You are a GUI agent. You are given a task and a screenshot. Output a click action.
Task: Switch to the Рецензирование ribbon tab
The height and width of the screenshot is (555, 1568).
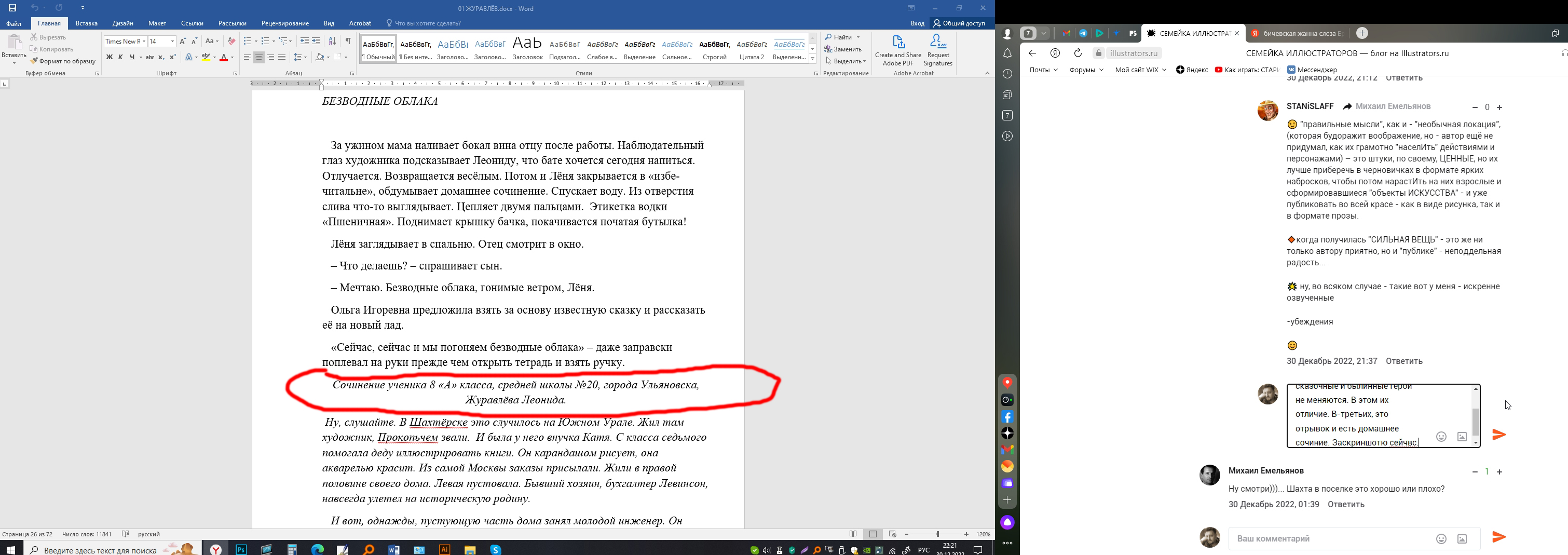coord(285,23)
